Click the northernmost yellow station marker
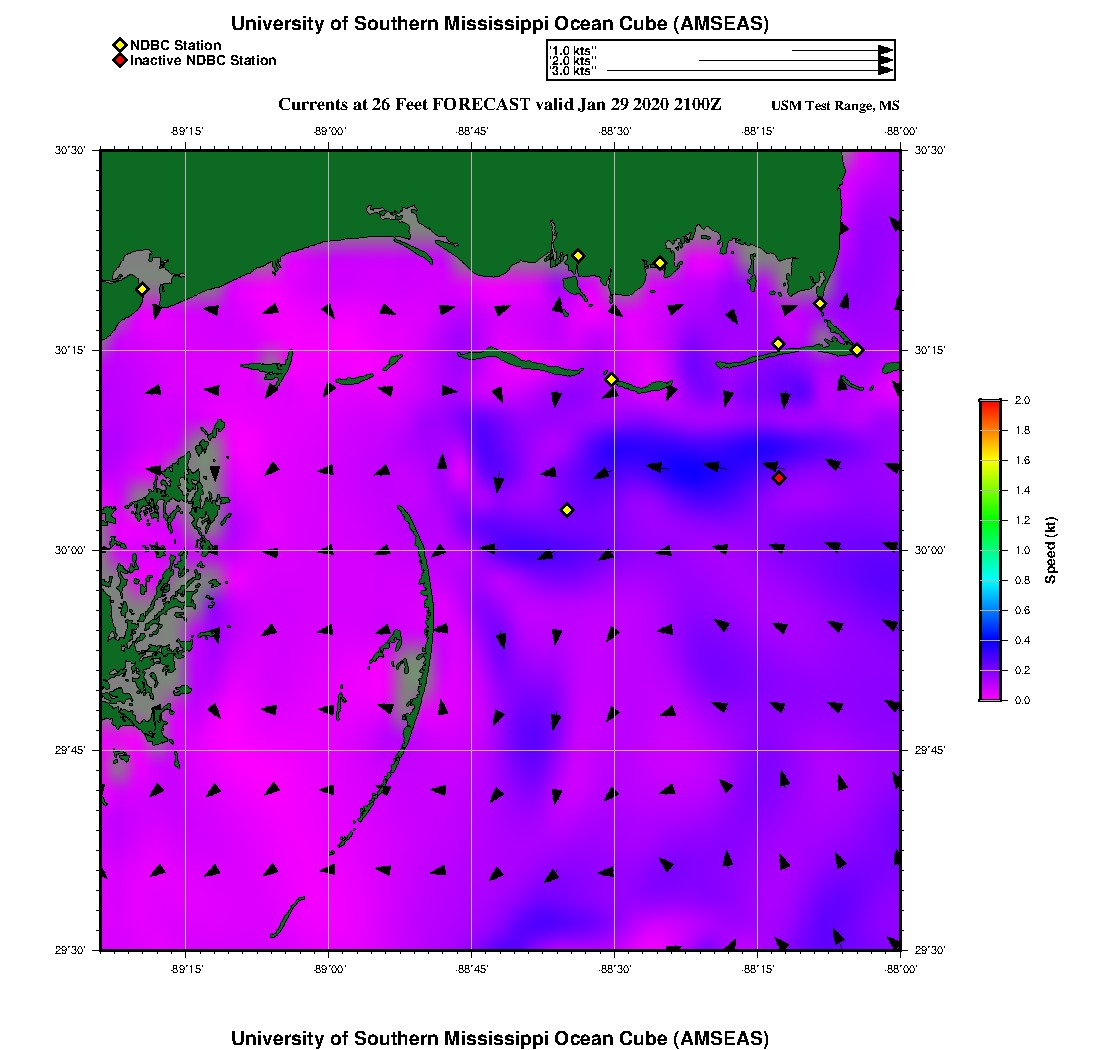This screenshot has height=1050, width=1100. (578, 255)
